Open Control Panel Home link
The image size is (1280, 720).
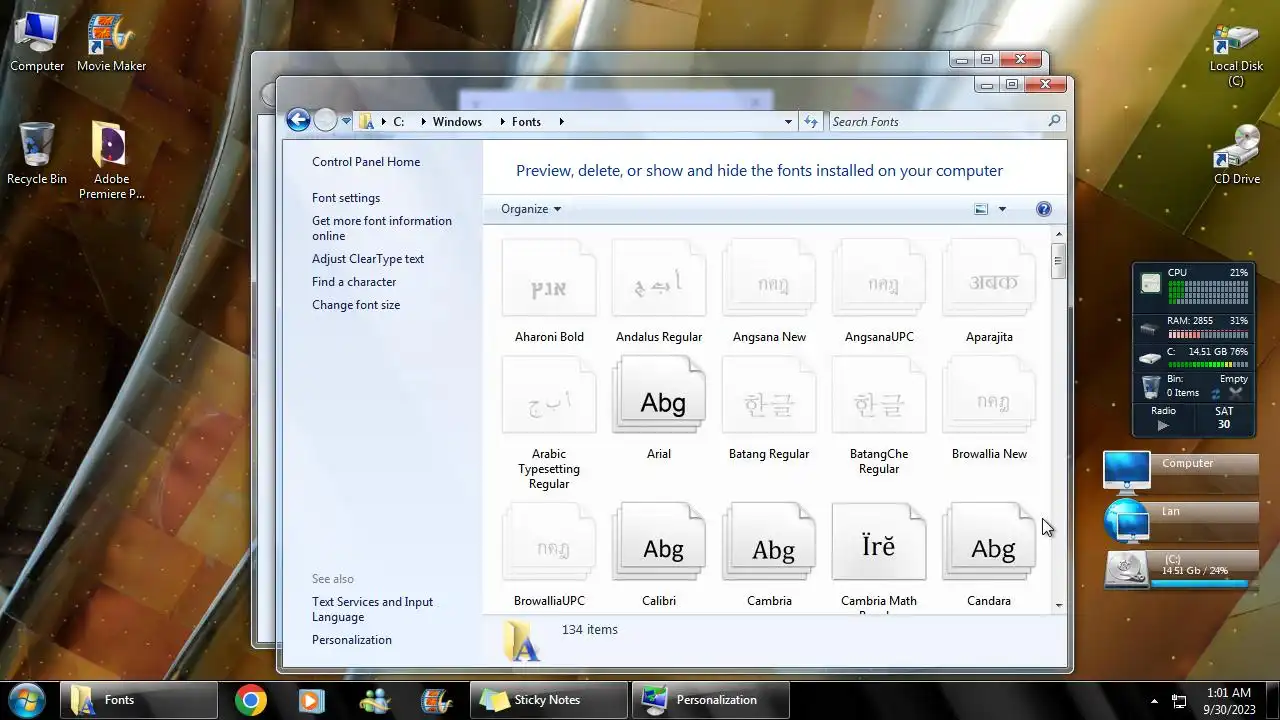pos(366,162)
